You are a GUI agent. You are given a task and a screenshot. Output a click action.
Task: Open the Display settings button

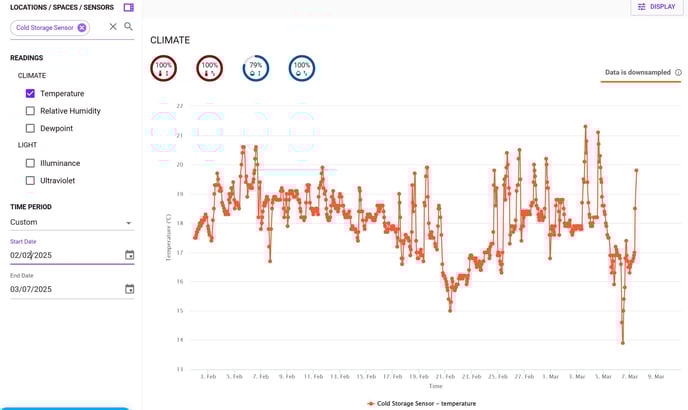[x=657, y=7]
